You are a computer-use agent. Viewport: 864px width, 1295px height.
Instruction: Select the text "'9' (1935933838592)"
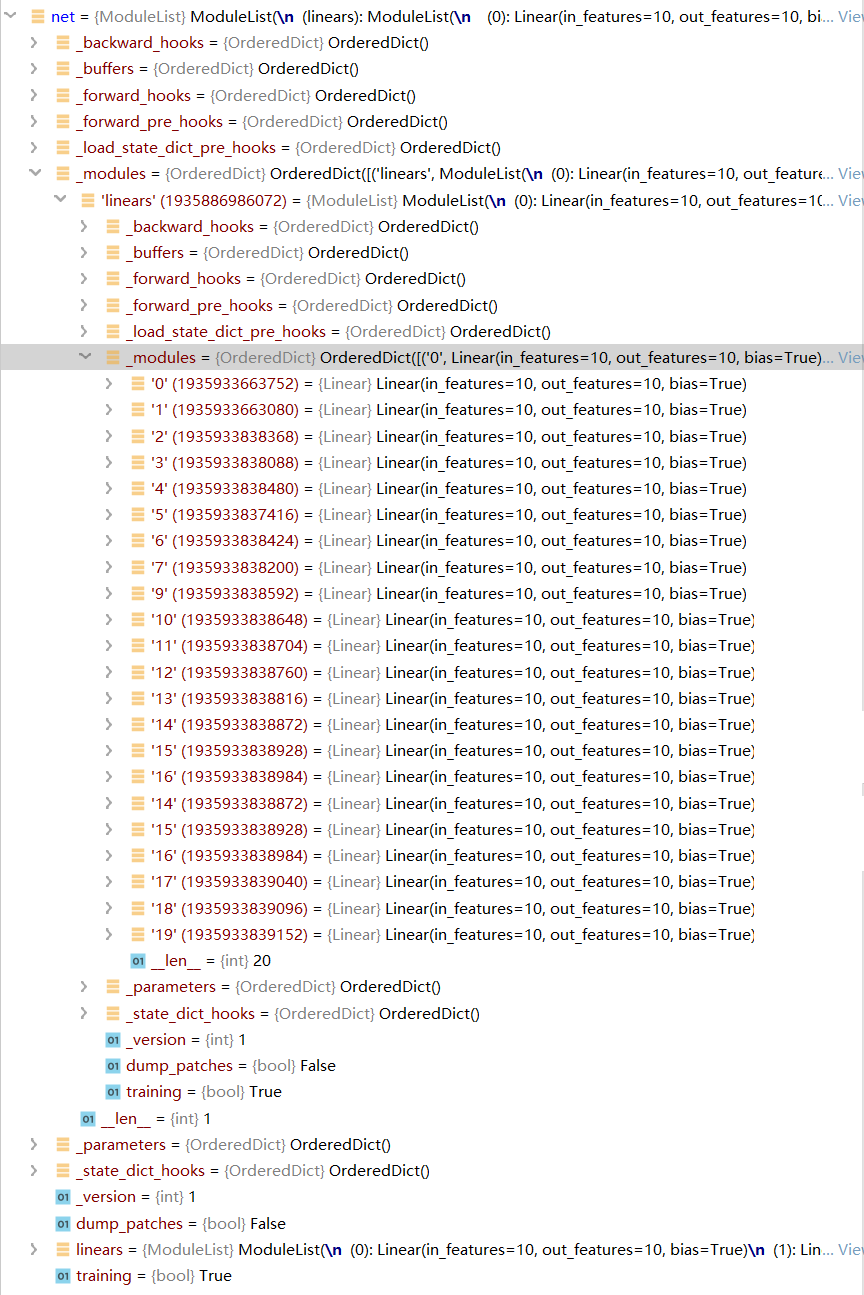pos(224,593)
